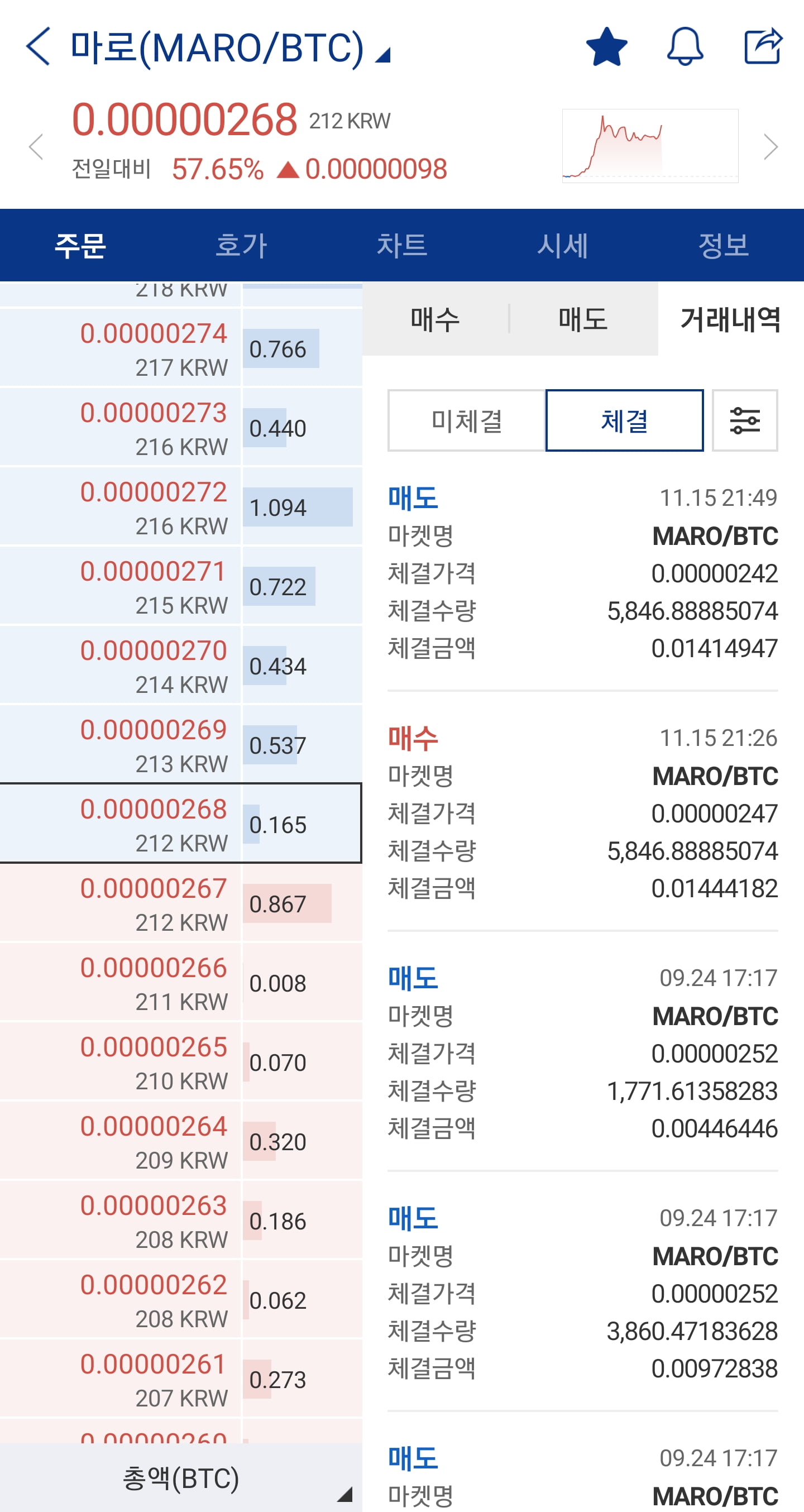Viewport: 804px width, 1512px height.
Task: Tap the 0.766 ask volume bar
Action: (x=281, y=348)
